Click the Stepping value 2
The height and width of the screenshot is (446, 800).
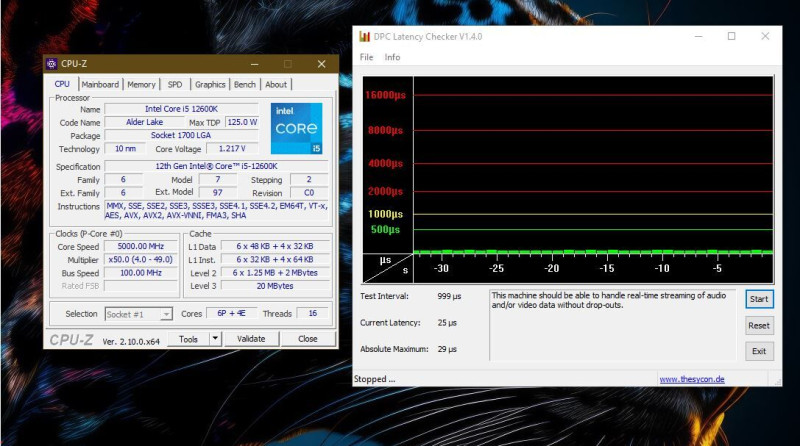tap(309, 179)
